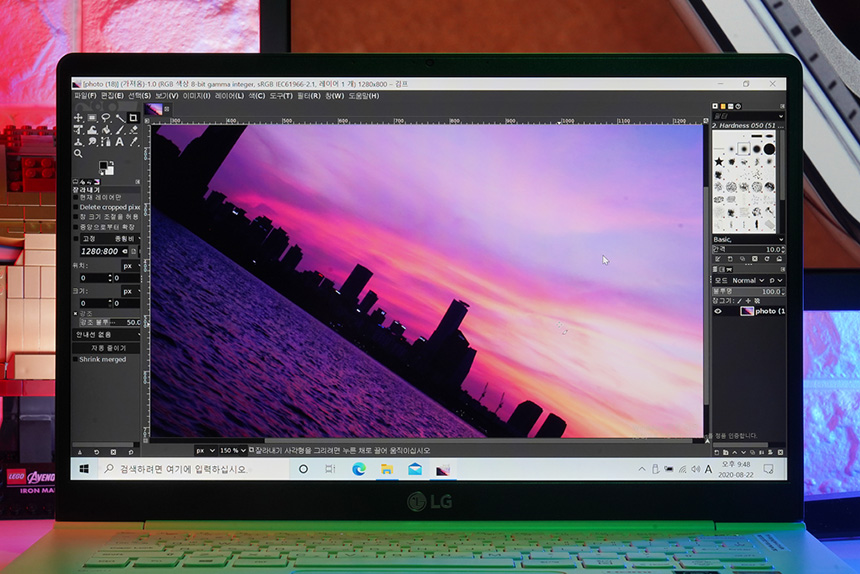Screen dimensions: 860x574
Task: Select the Crop tool
Action: (x=134, y=117)
